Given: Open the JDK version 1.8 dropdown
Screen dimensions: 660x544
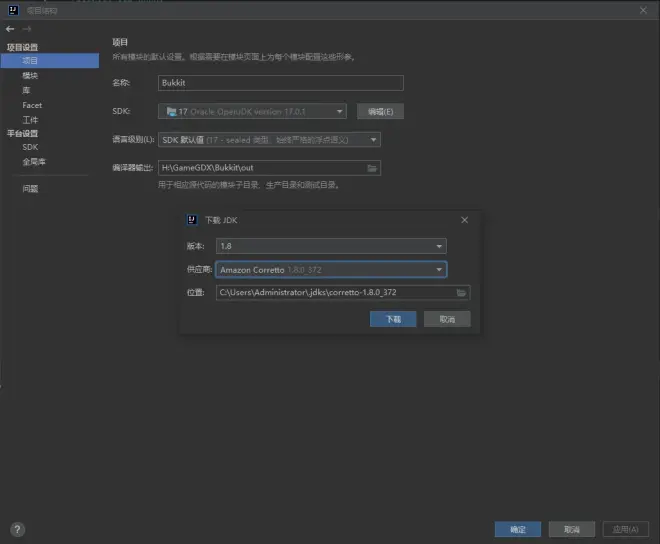Looking at the screenshot, I should (x=331, y=246).
